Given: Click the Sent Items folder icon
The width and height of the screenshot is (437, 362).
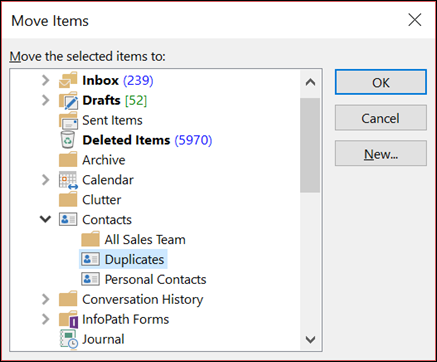Looking at the screenshot, I should (x=68, y=120).
